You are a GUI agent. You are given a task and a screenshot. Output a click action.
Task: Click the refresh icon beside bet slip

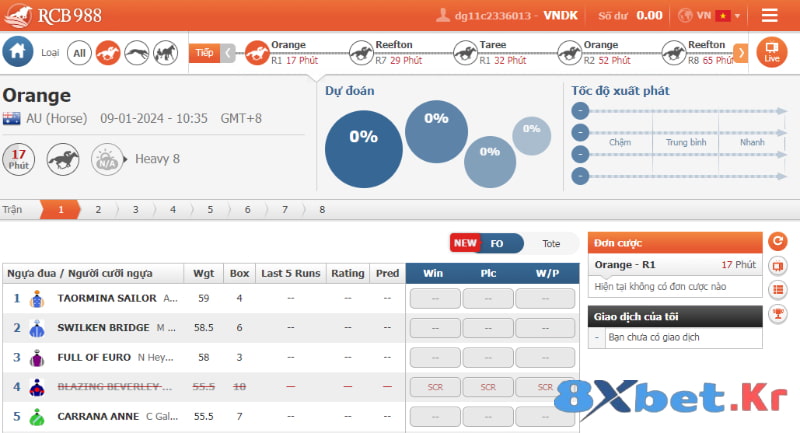tap(777, 242)
